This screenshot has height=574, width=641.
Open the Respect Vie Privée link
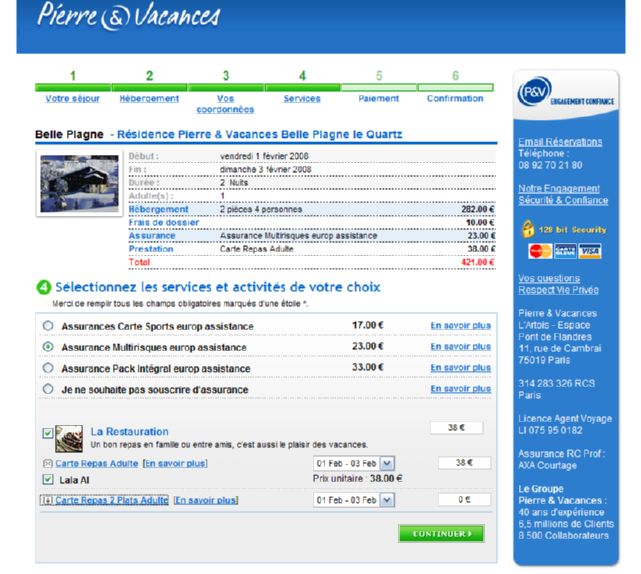click(x=558, y=290)
